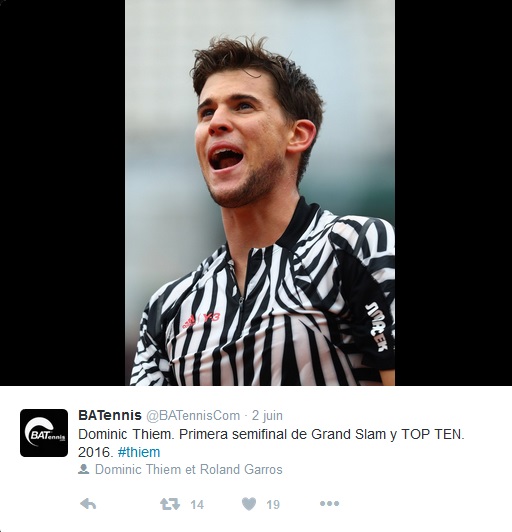Open tagged Dominic Thiem profile
Viewport: 512px width, 532px height.
138,470
